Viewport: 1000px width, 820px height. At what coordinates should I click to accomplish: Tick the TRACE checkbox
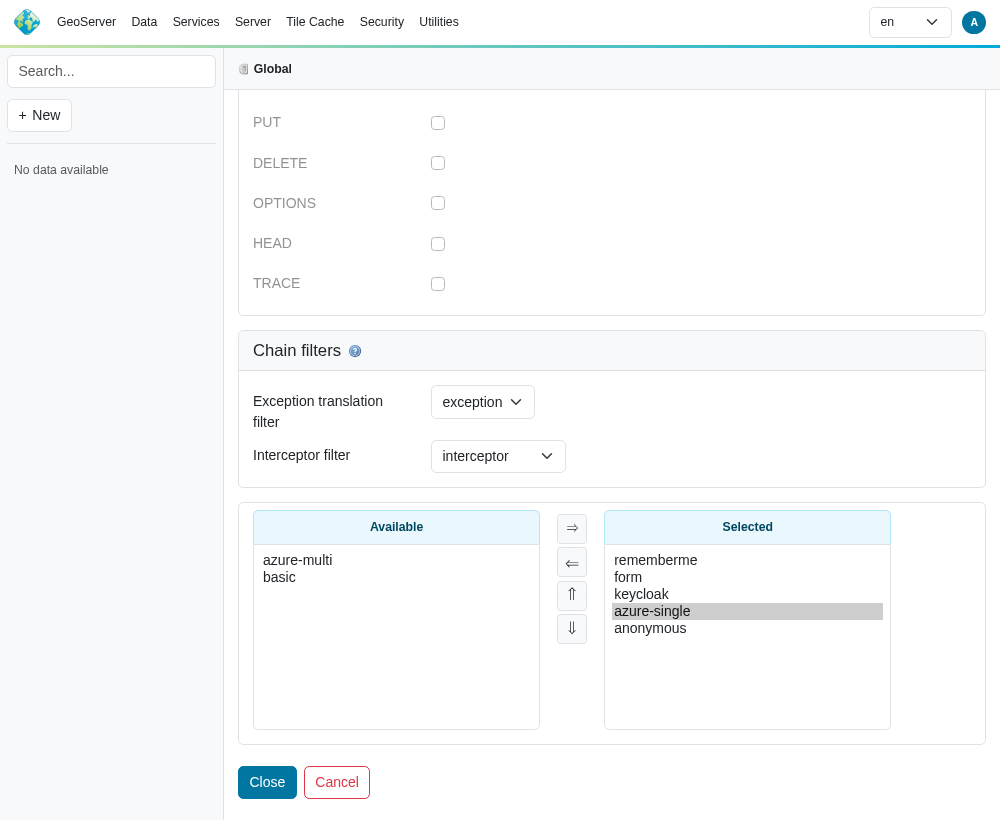[438, 284]
